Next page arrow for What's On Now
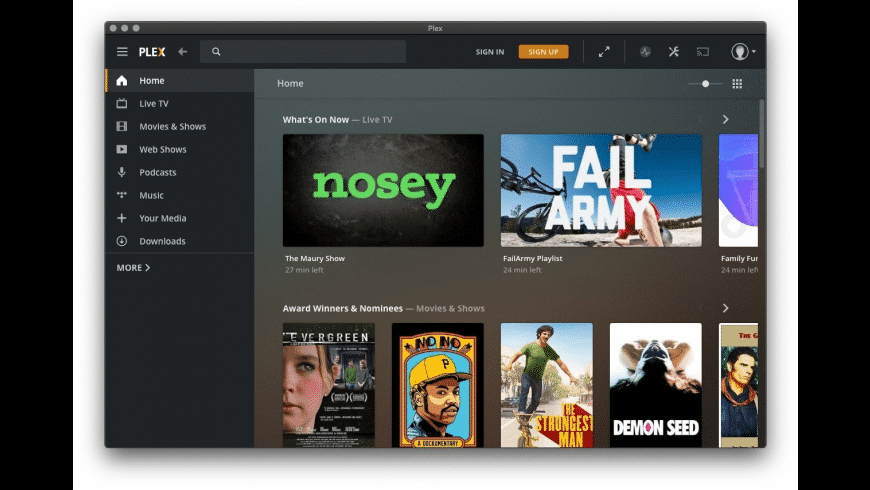This screenshot has width=870, height=490. [725, 119]
